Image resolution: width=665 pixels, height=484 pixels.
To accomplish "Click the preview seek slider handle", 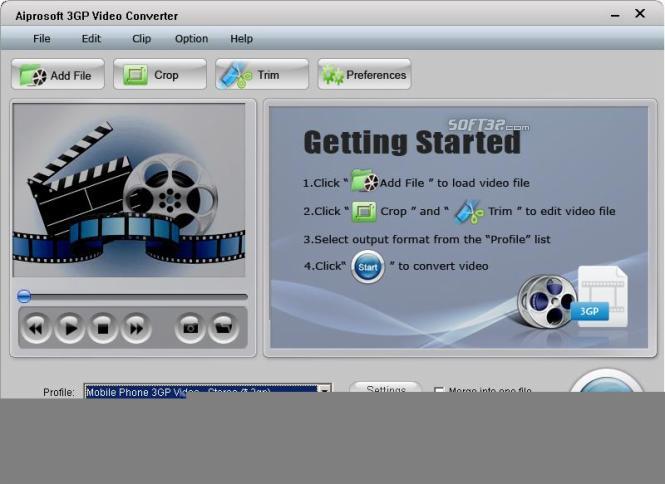I will click(24, 296).
